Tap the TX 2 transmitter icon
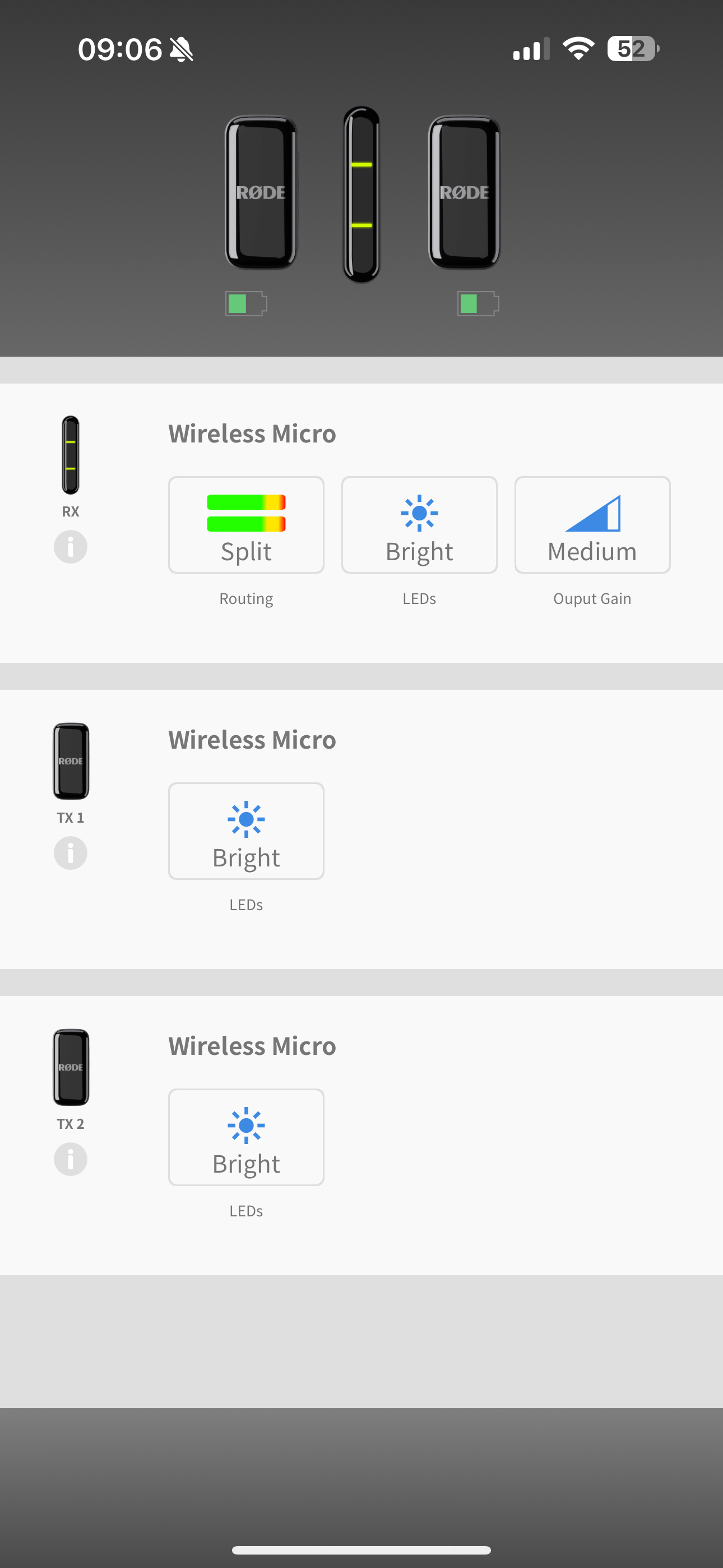 pyautogui.click(x=71, y=1067)
